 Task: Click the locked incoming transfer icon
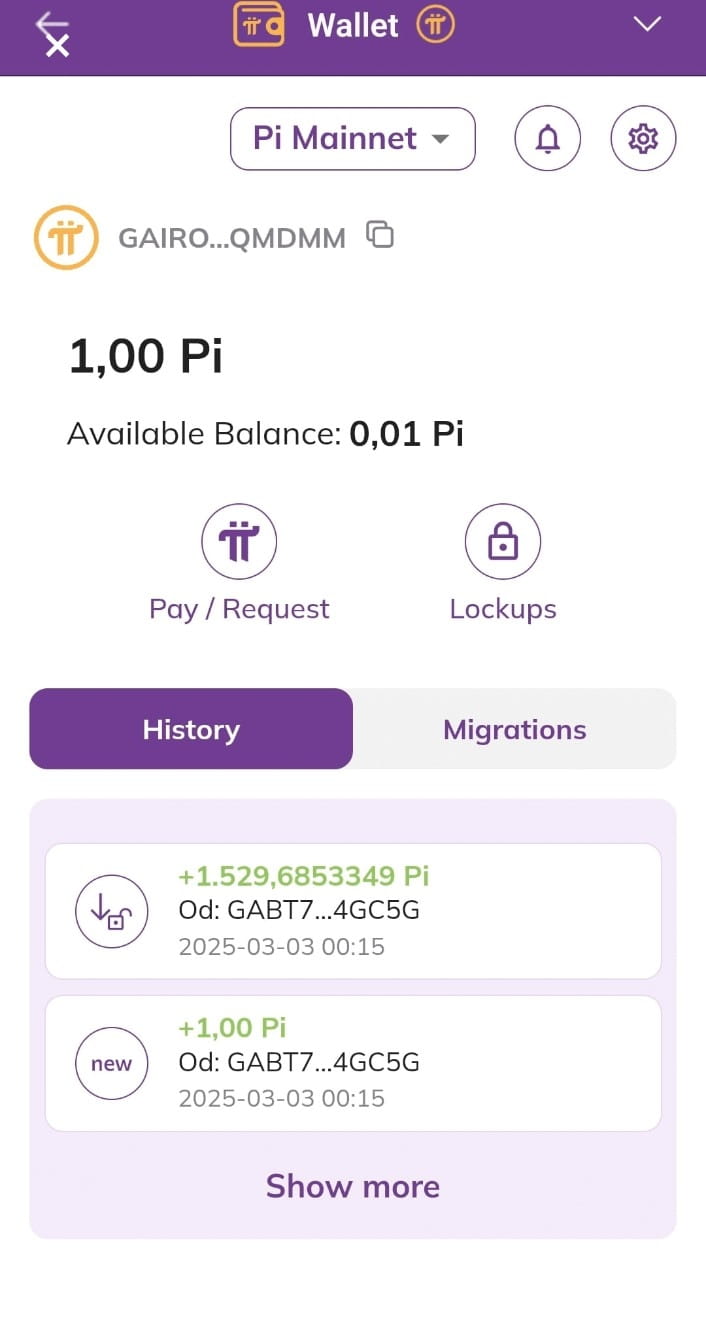click(x=112, y=911)
